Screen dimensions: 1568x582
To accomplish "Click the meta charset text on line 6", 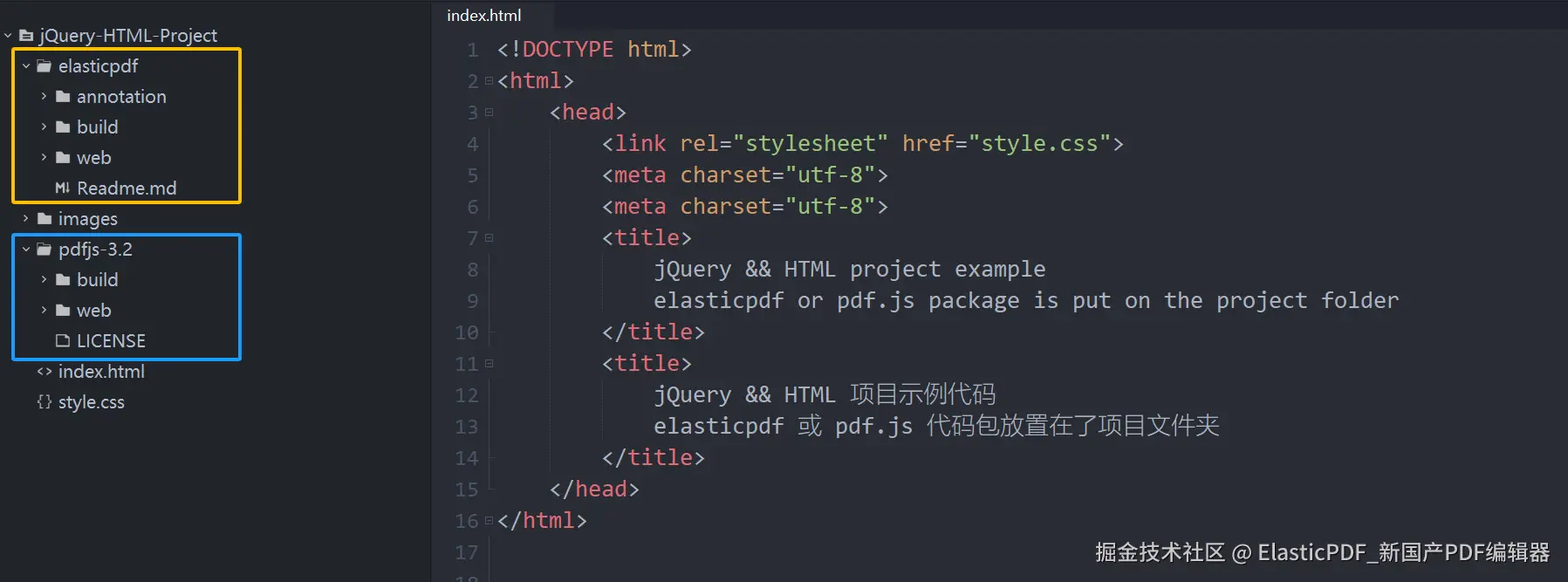I will [x=744, y=207].
